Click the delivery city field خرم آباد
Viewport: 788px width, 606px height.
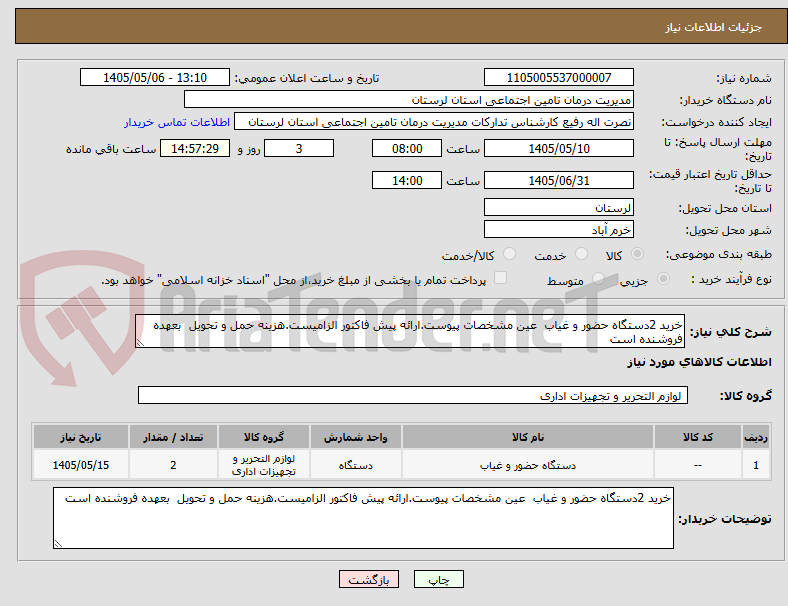pyautogui.click(x=559, y=230)
